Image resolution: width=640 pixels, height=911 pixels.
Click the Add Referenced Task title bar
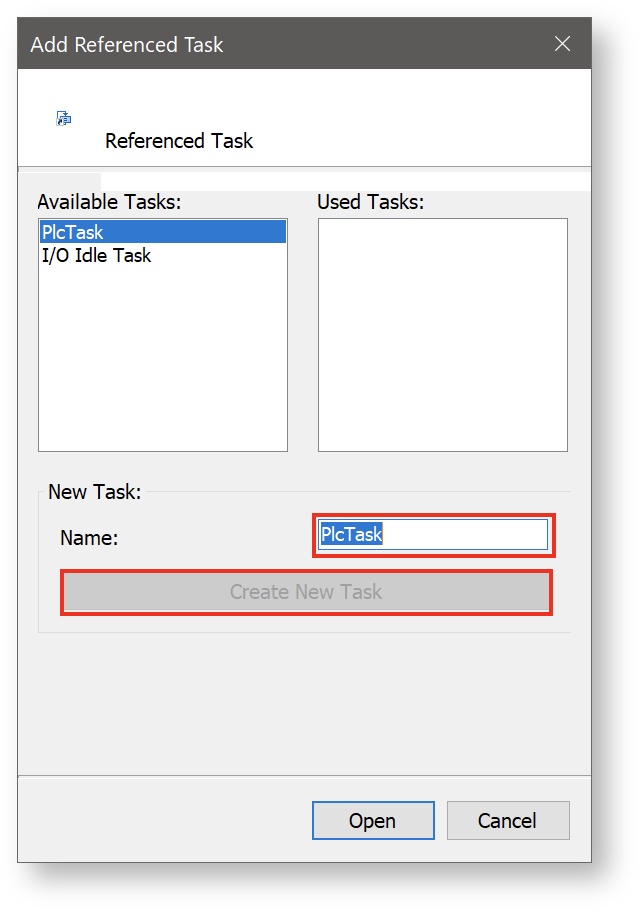coord(250,44)
